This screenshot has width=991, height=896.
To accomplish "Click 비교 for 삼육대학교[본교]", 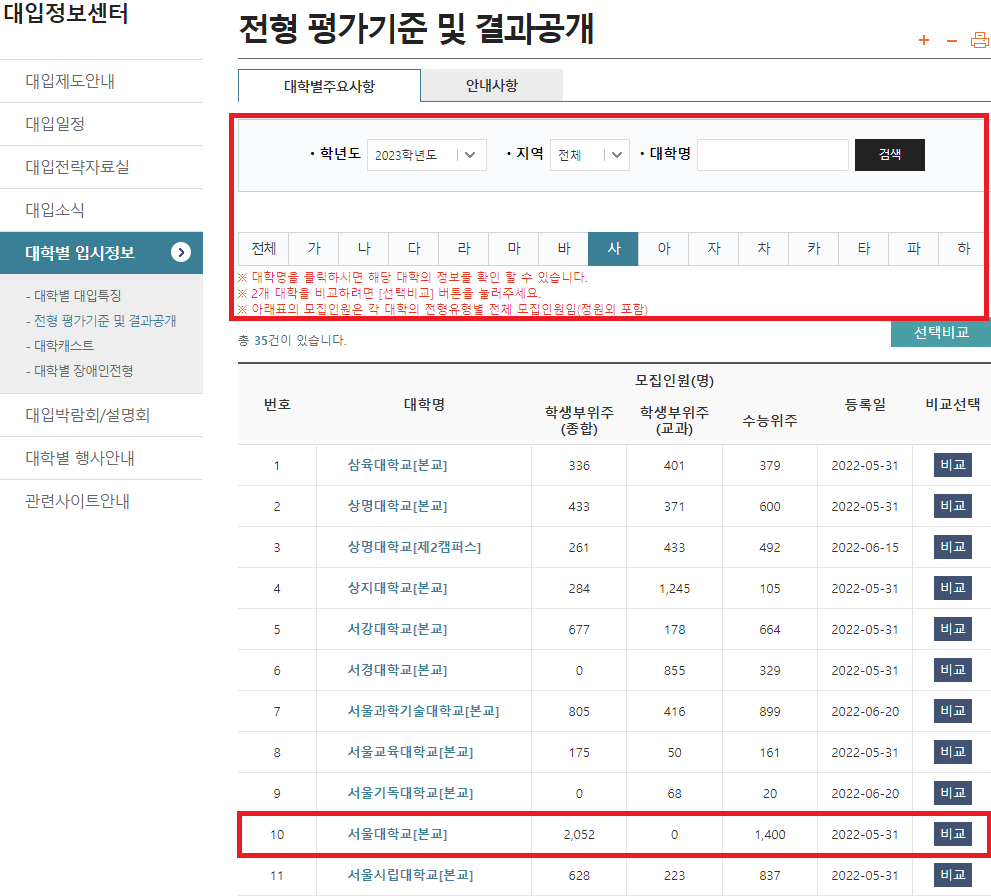I will click(x=952, y=465).
